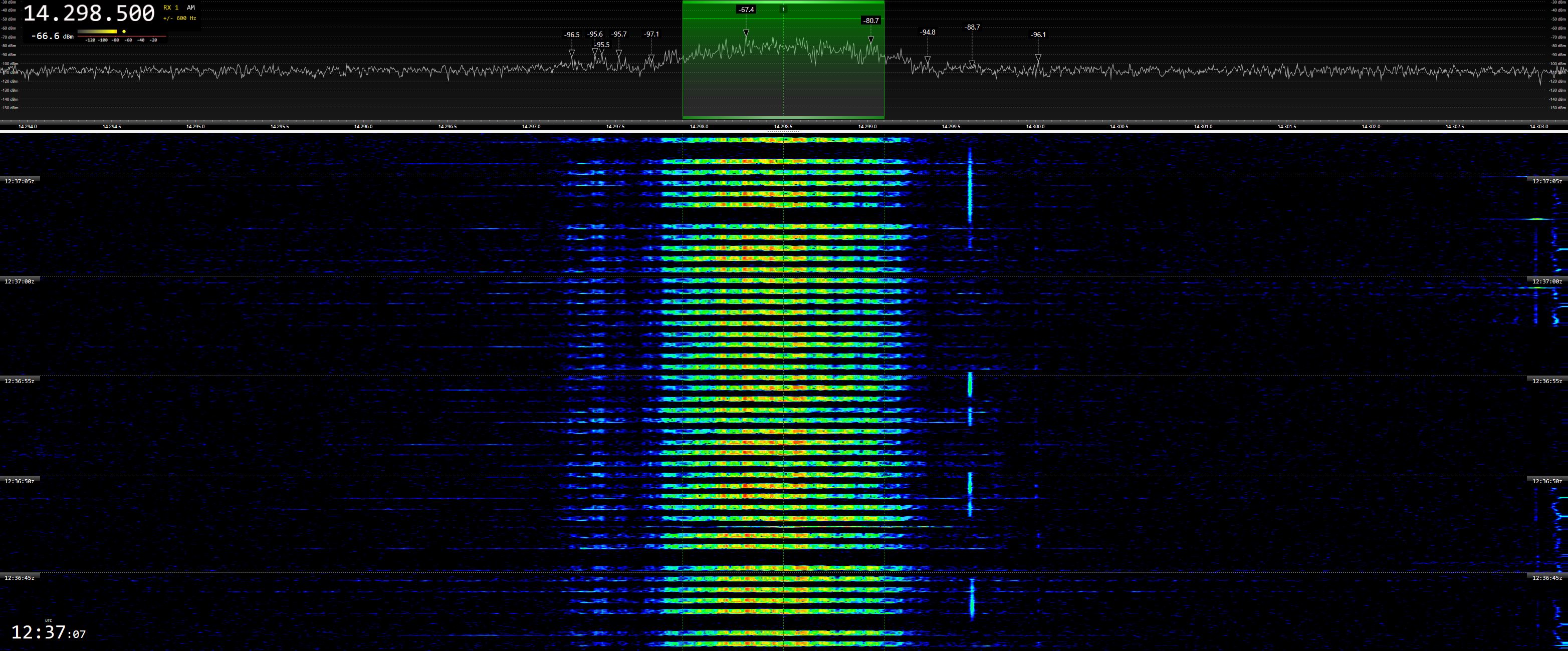Viewport: 1568px width, 651px height.
Task: Click the -88.7 peak marker triangle
Action: tap(972, 63)
